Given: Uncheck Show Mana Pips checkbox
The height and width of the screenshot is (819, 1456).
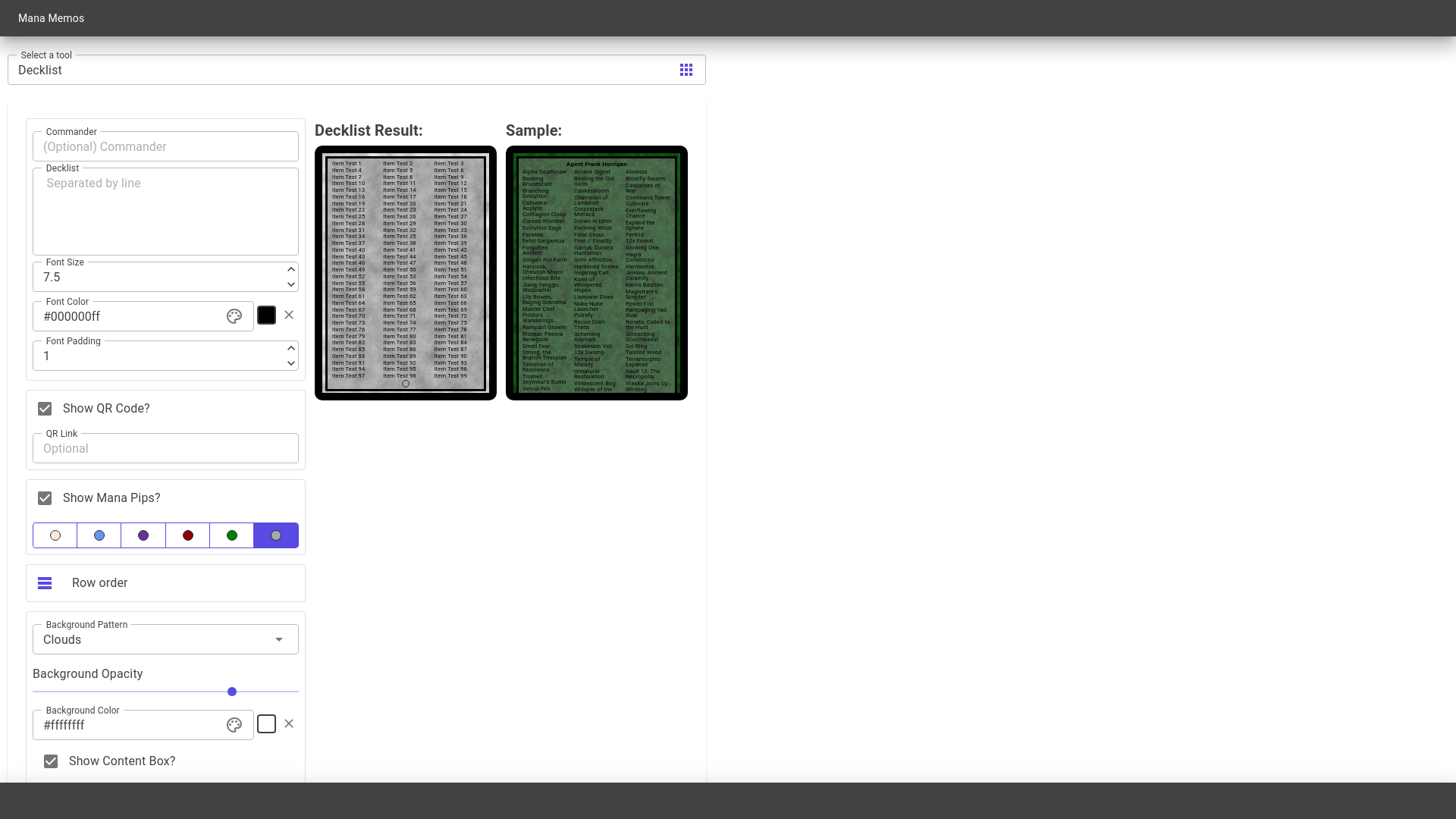Looking at the screenshot, I should pos(45,498).
